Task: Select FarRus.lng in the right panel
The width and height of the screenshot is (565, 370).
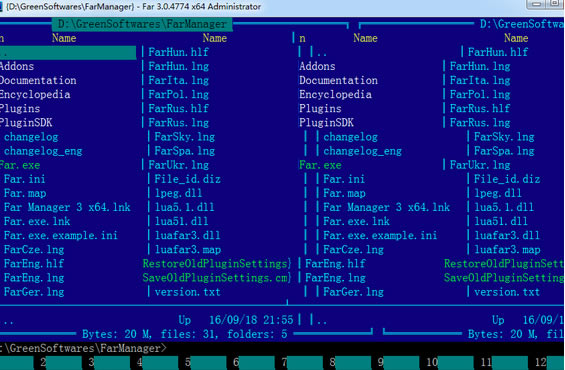Action: tap(480, 123)
